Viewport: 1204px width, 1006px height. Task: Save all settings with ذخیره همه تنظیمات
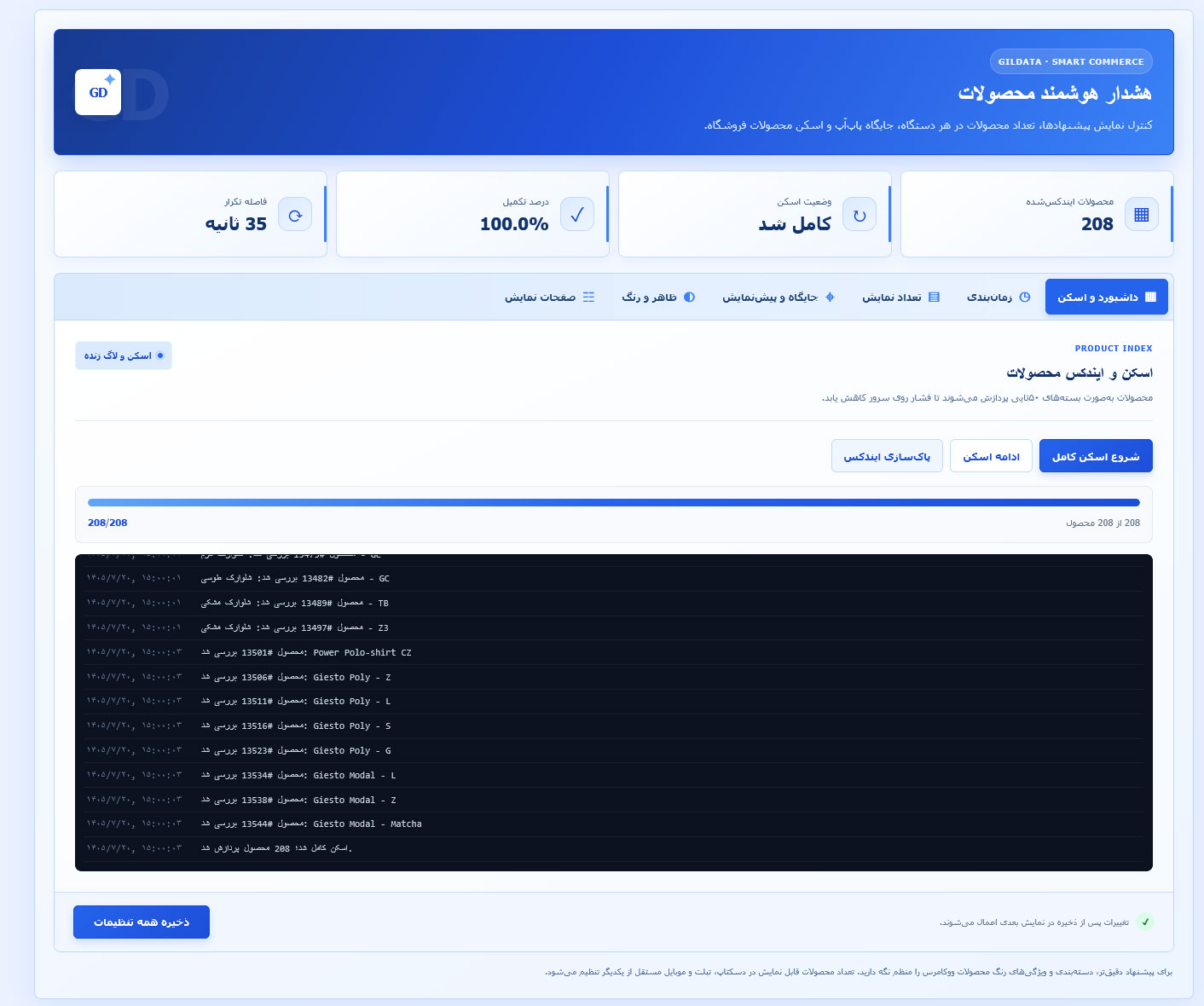pyautogui.click(x=142, y=922)
